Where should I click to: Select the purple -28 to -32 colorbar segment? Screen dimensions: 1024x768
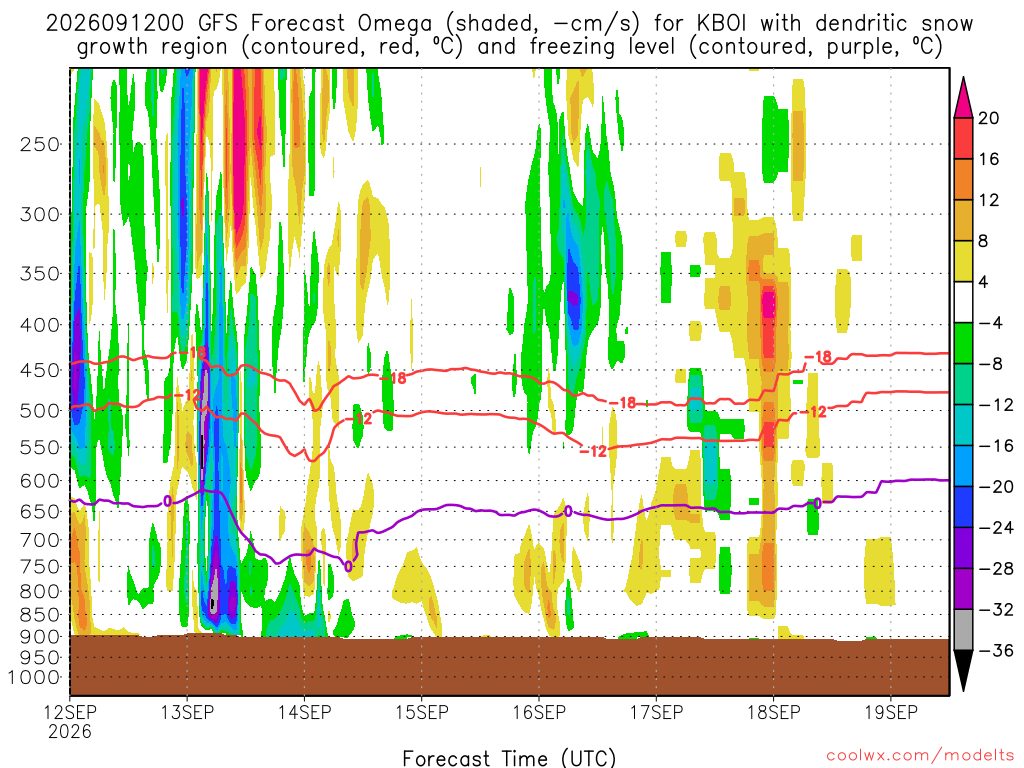(x=963, y=589)
